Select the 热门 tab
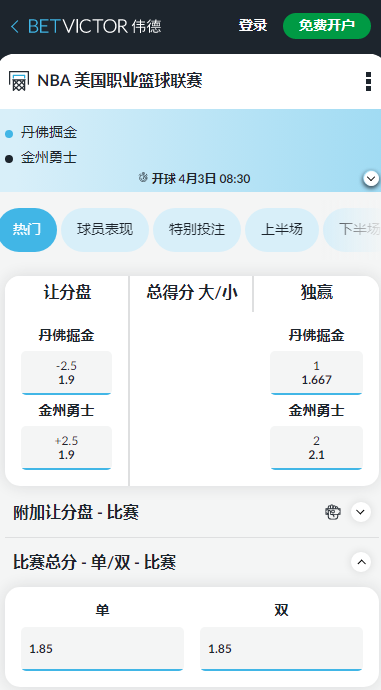381x690 pixels. coord(27,230)
